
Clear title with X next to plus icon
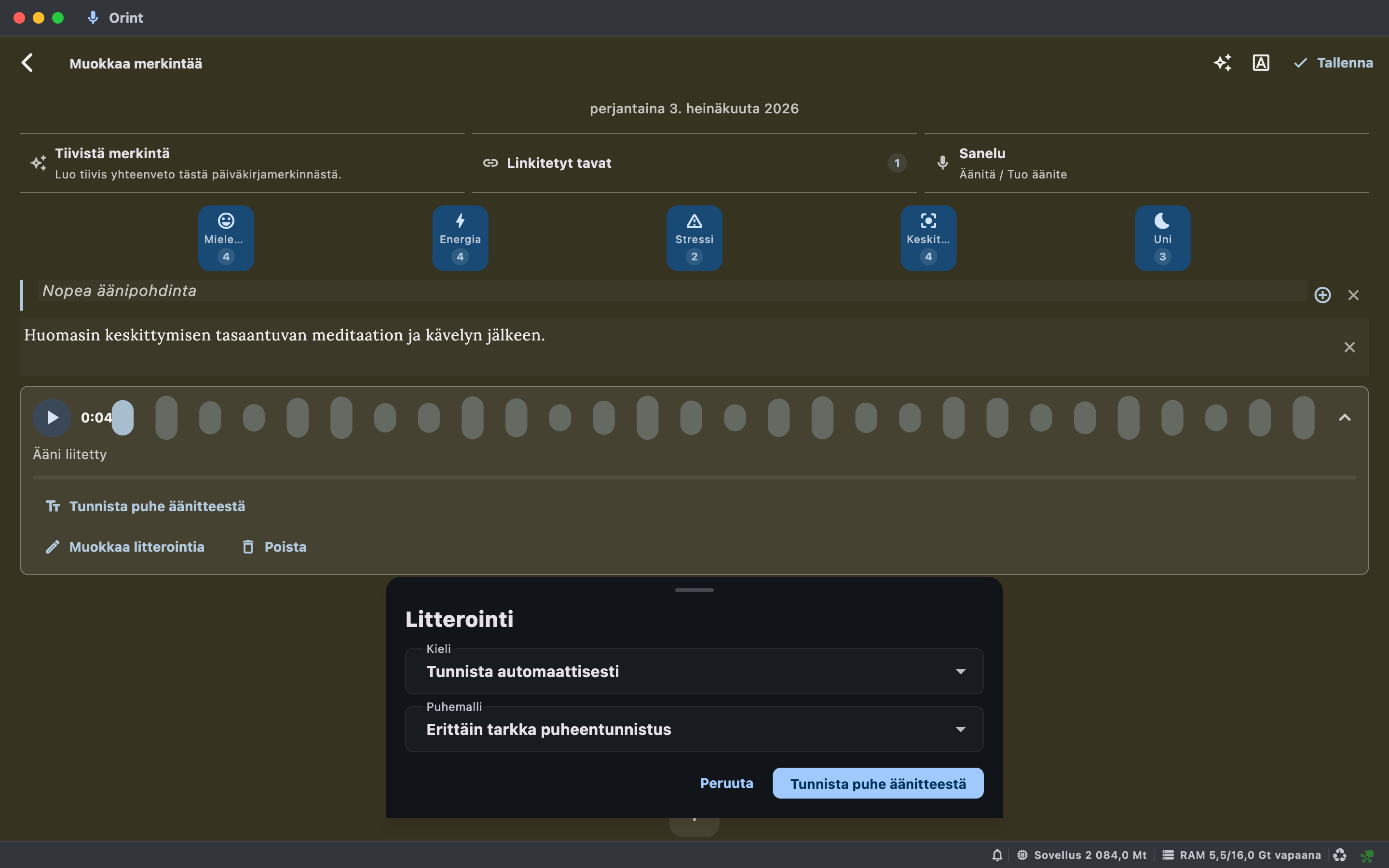1353,295
